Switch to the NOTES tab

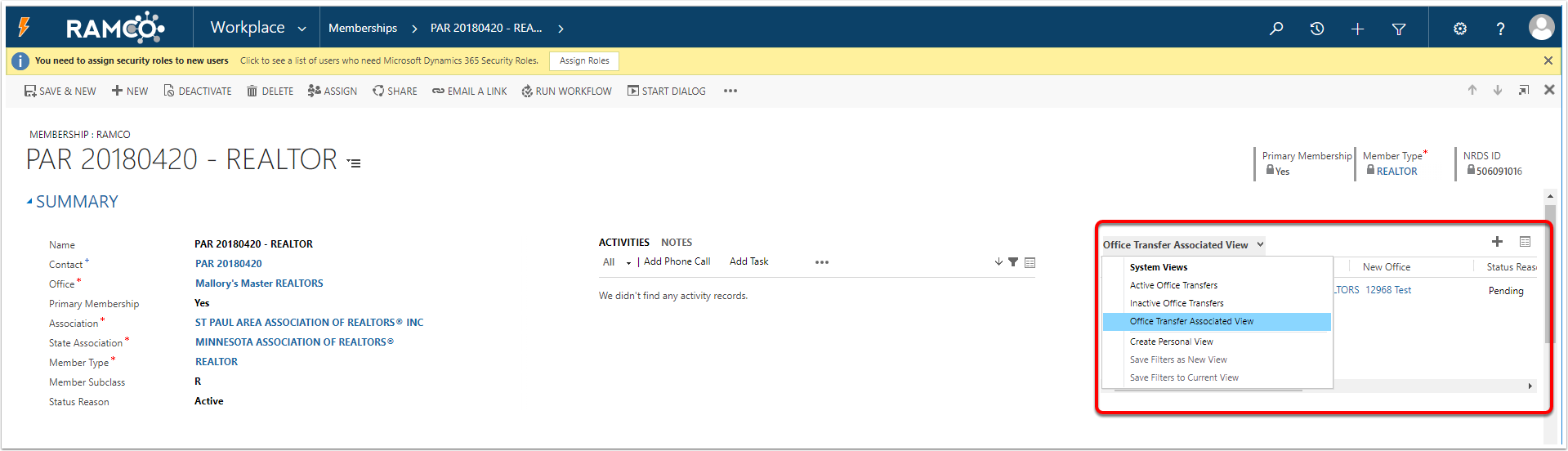pos(677,243)
